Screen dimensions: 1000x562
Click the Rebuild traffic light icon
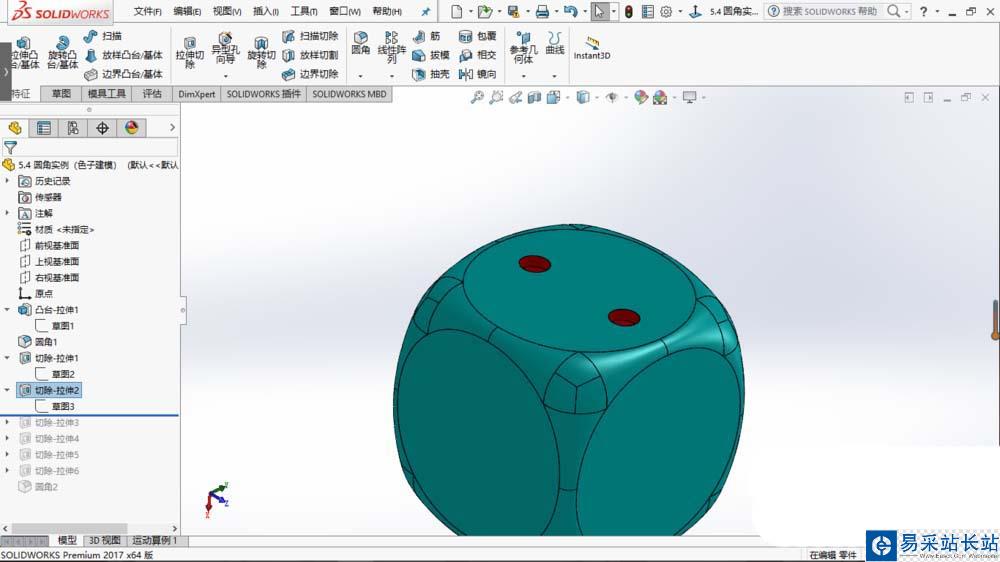click(629, 11)
